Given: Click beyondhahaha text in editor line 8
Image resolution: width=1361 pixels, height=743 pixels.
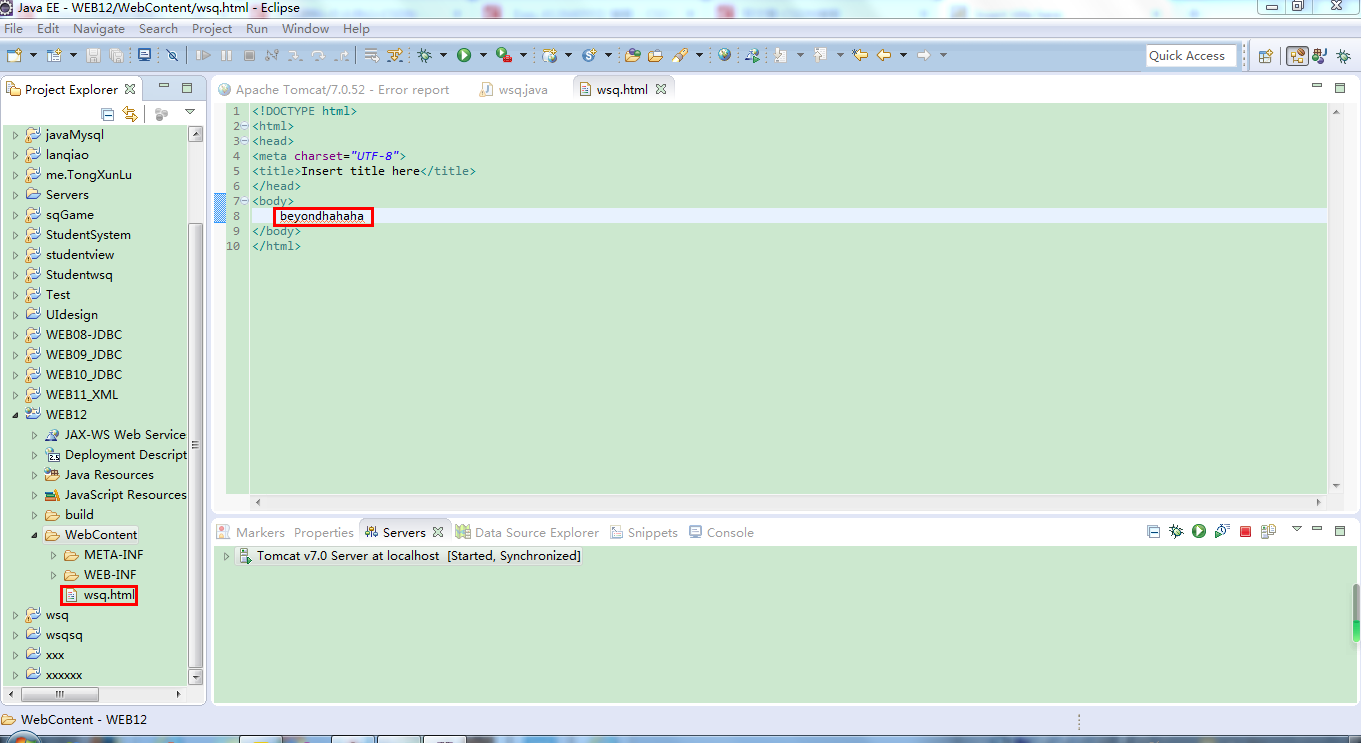Looking at the screenshot, I should (x=322, y=216).
